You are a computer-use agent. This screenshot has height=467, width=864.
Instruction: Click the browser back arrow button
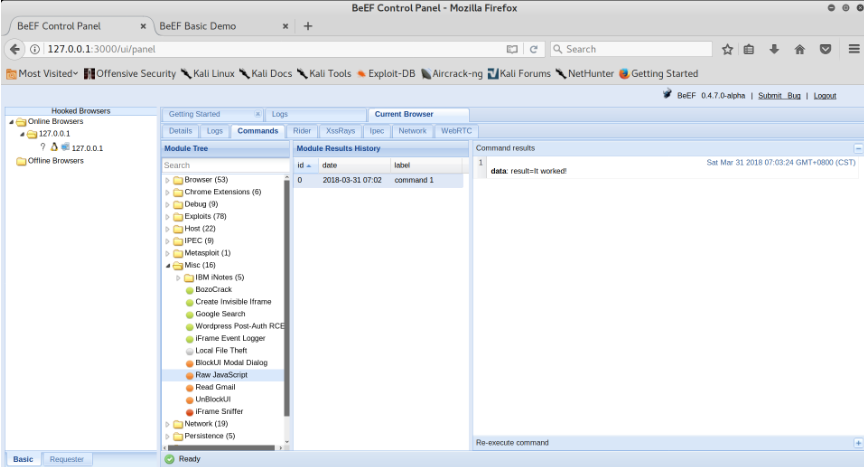tap(15, 49)
